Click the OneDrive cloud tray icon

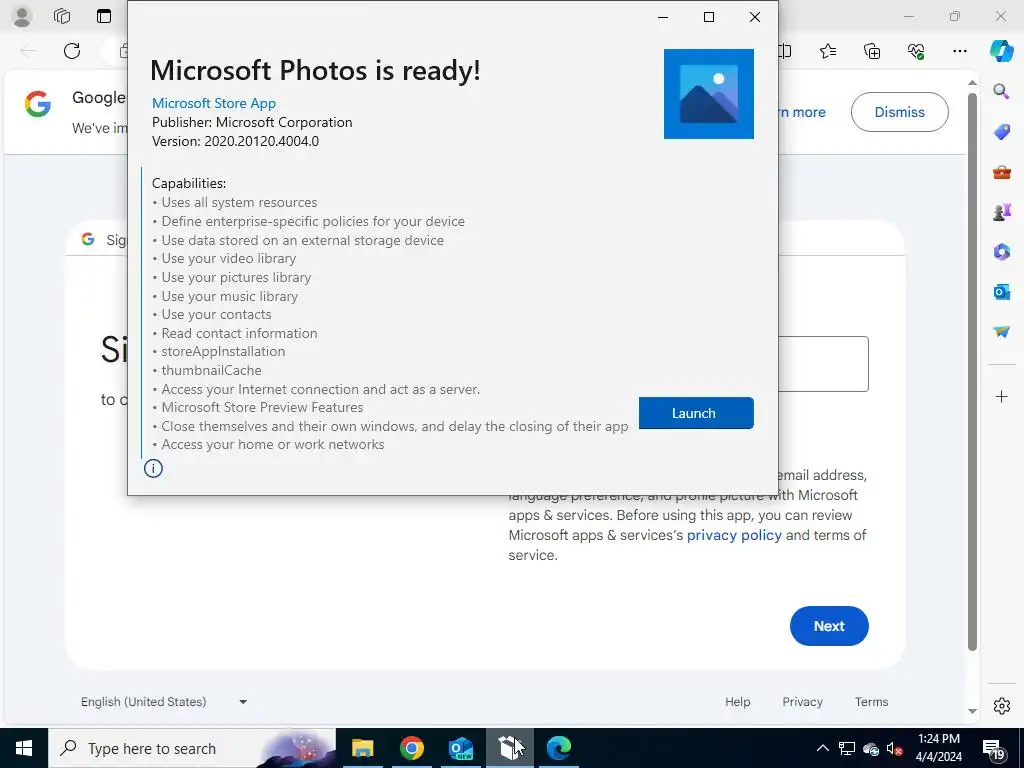[871, 748]
